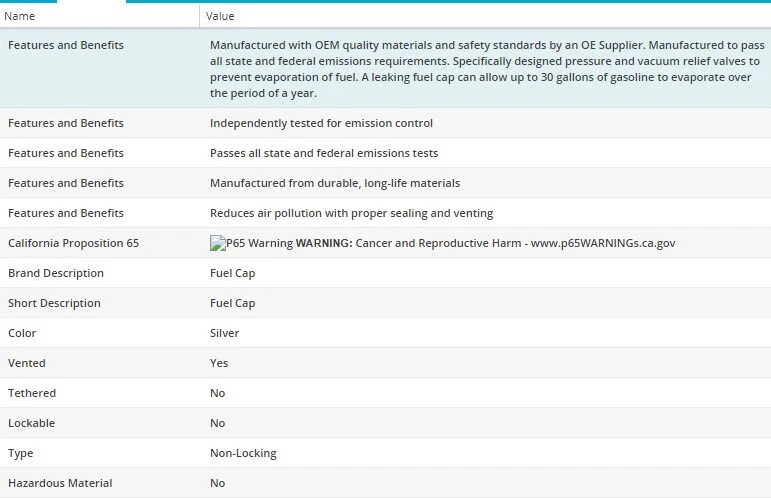Click the Brand Description name cell
The width and height of the screenshot is (771, 498).
pos(56,273)
